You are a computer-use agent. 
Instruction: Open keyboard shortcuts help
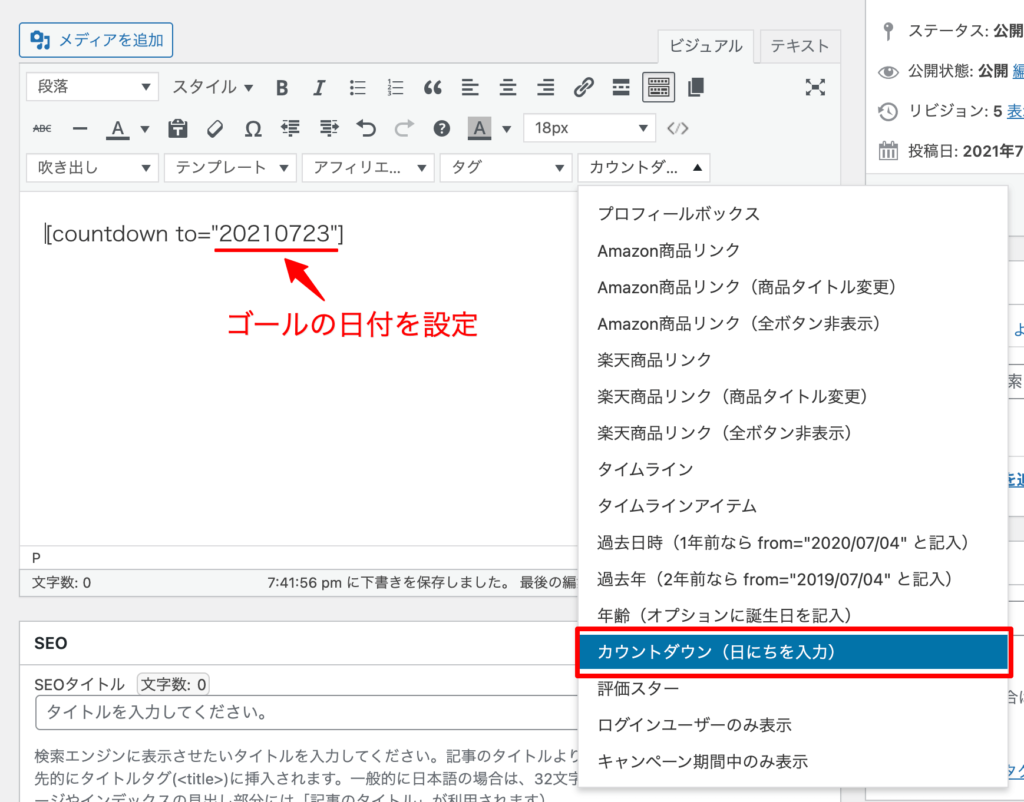(x=441, y=129)
